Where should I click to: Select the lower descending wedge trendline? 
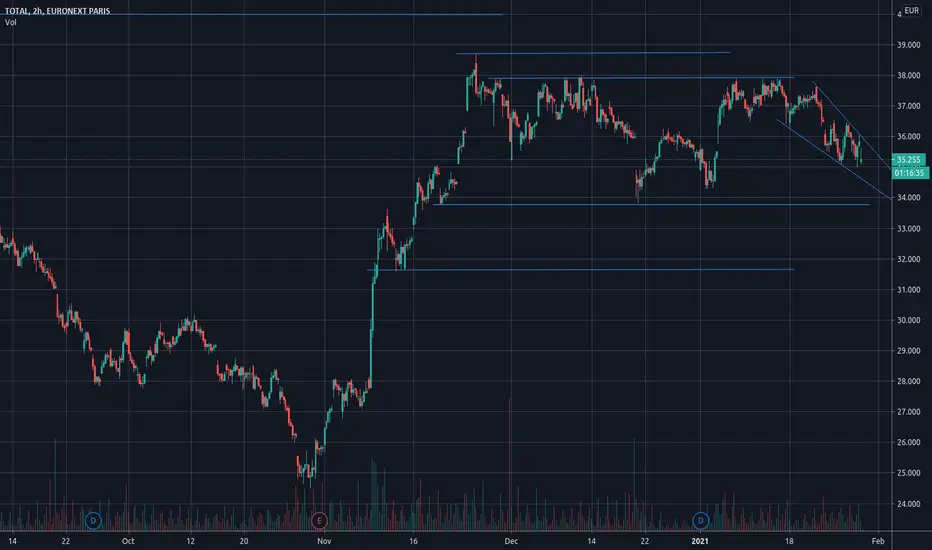tap(834, 159)
